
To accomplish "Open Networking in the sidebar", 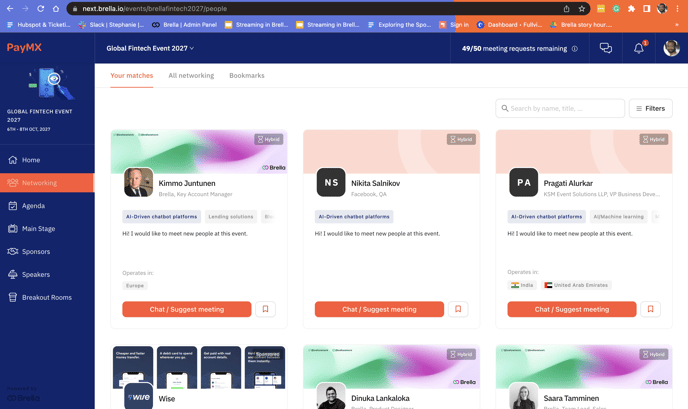I will click(x=47, y=183).
